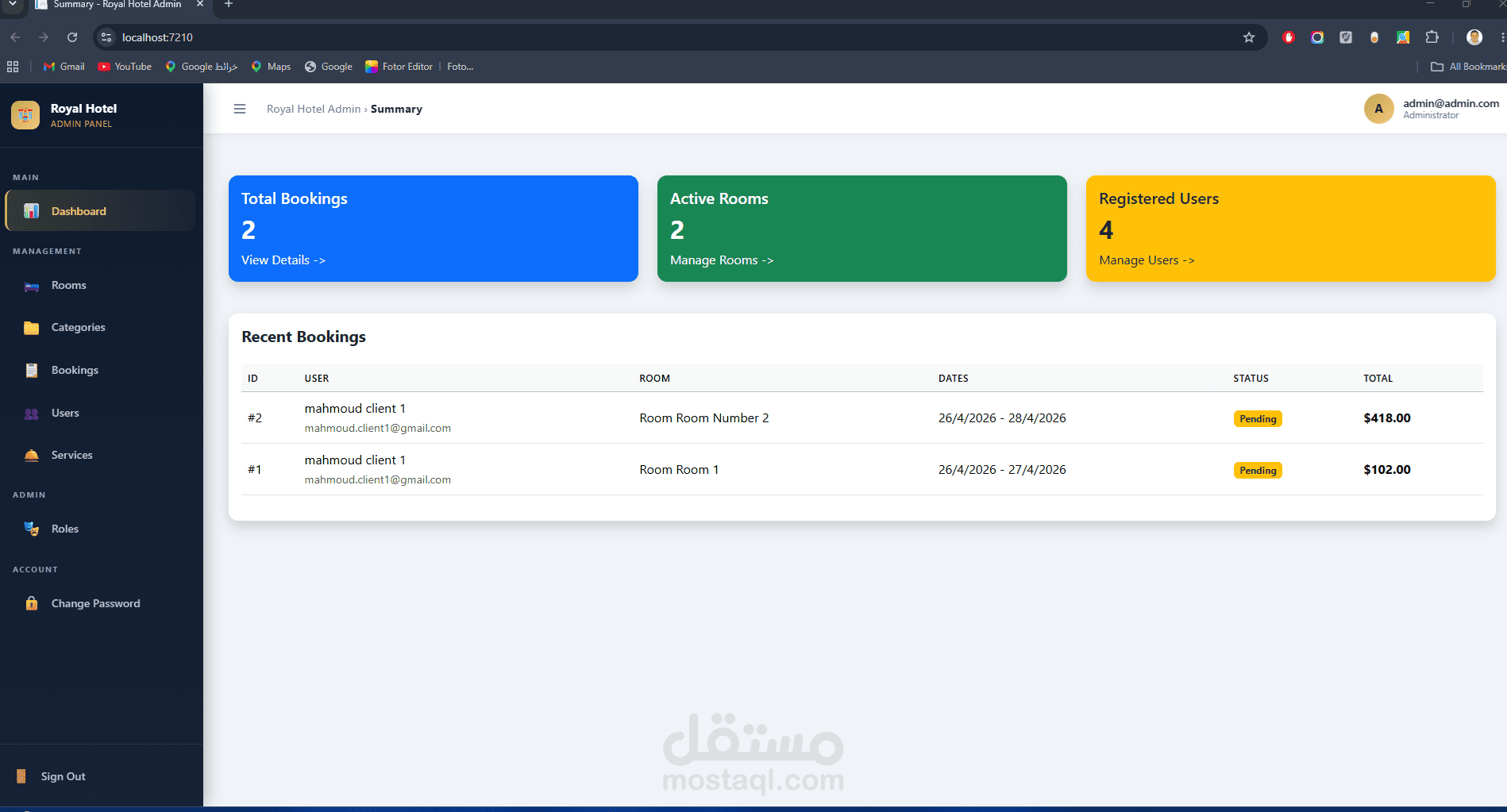Open the Services bell icon
This screenshot has width=1507, height=812.
32,456
